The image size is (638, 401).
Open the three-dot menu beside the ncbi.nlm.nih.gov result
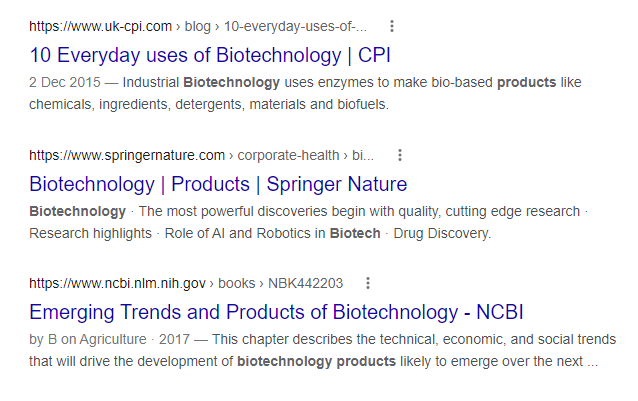click(x=368, y=283)
